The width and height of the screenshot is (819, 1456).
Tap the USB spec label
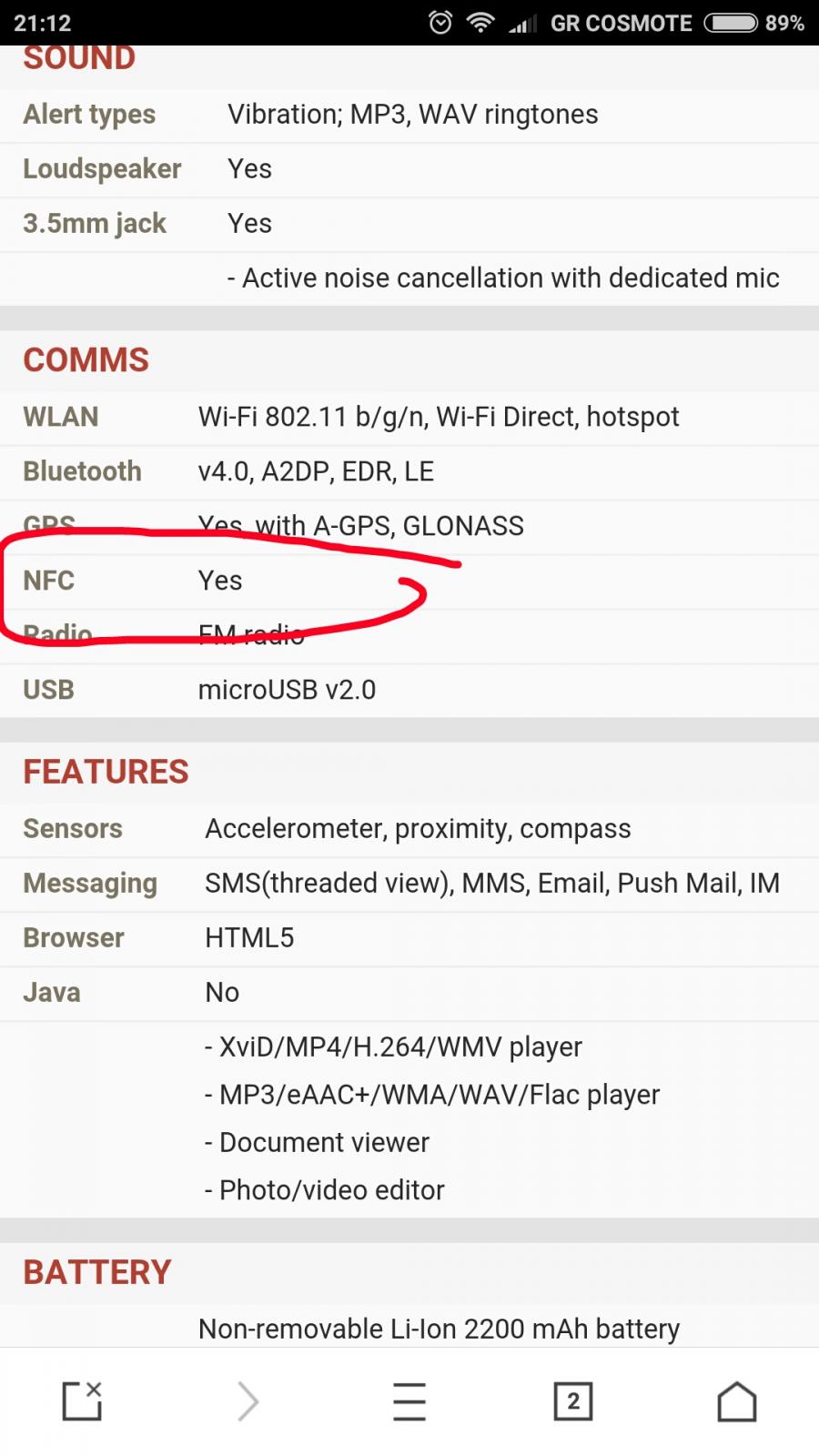[49, 690]
